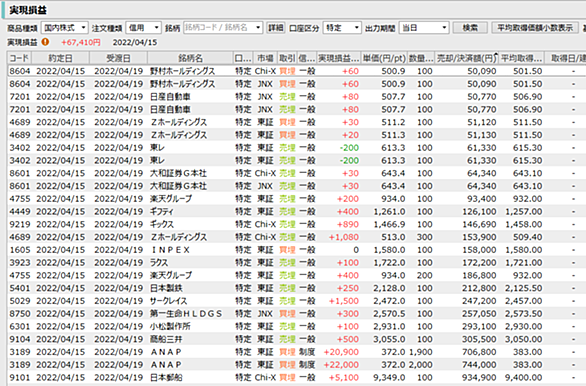Image resolution: width=586 pixels, height=386 pixels.
Task: Click the 詳細 button
Action: tap(276, 28)
